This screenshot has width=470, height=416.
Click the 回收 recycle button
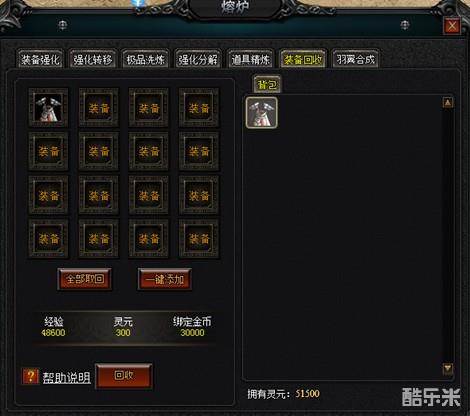click(124, 376)
